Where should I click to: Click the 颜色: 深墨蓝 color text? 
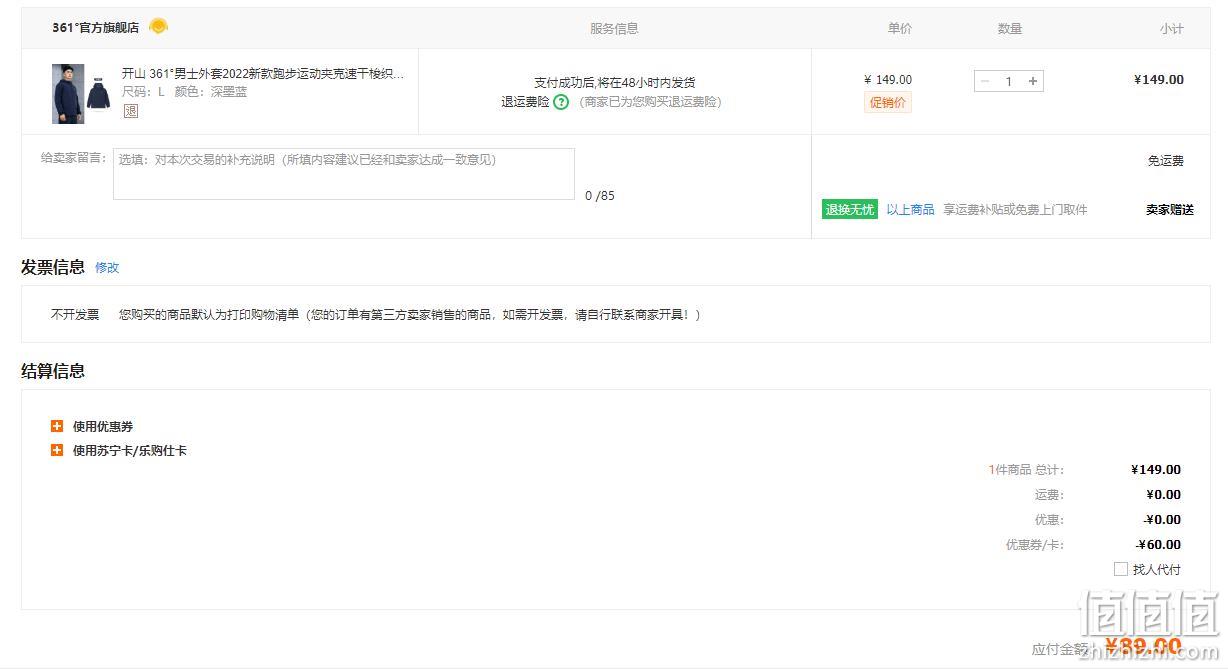pyautogui.click(x=211, y=91)
